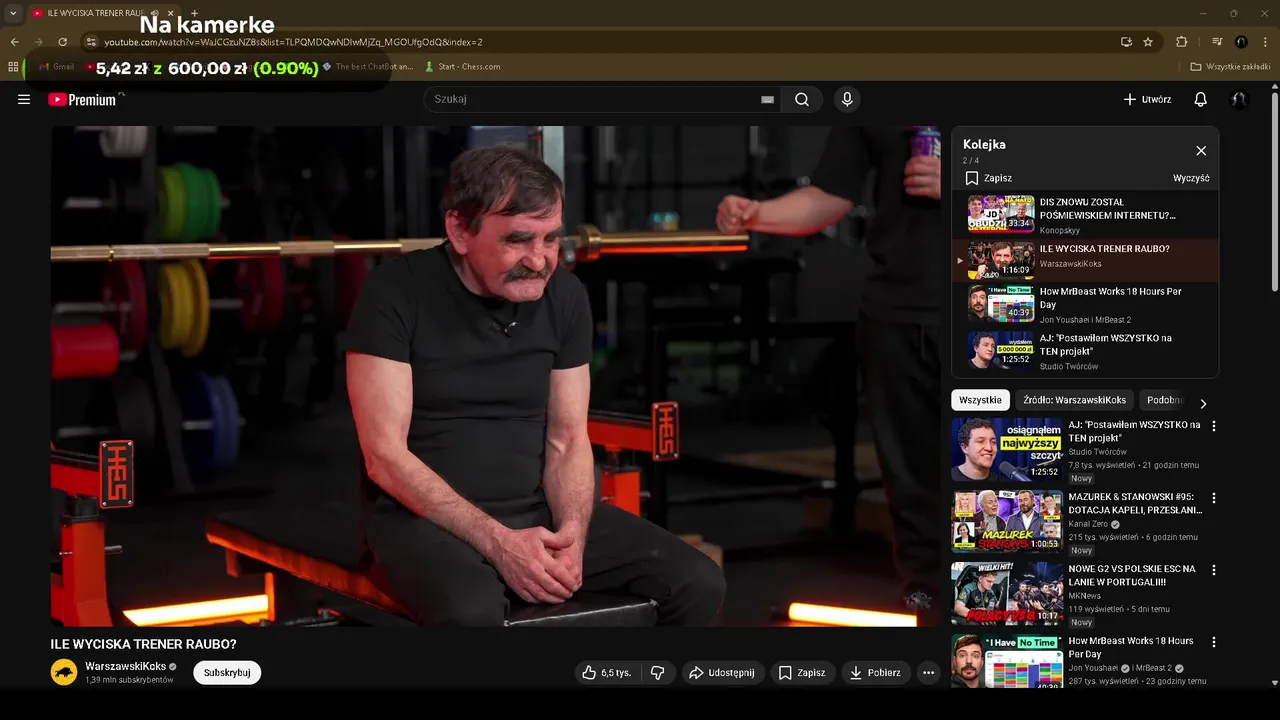Like the video with 6,5 tys.

pos(607,673)
